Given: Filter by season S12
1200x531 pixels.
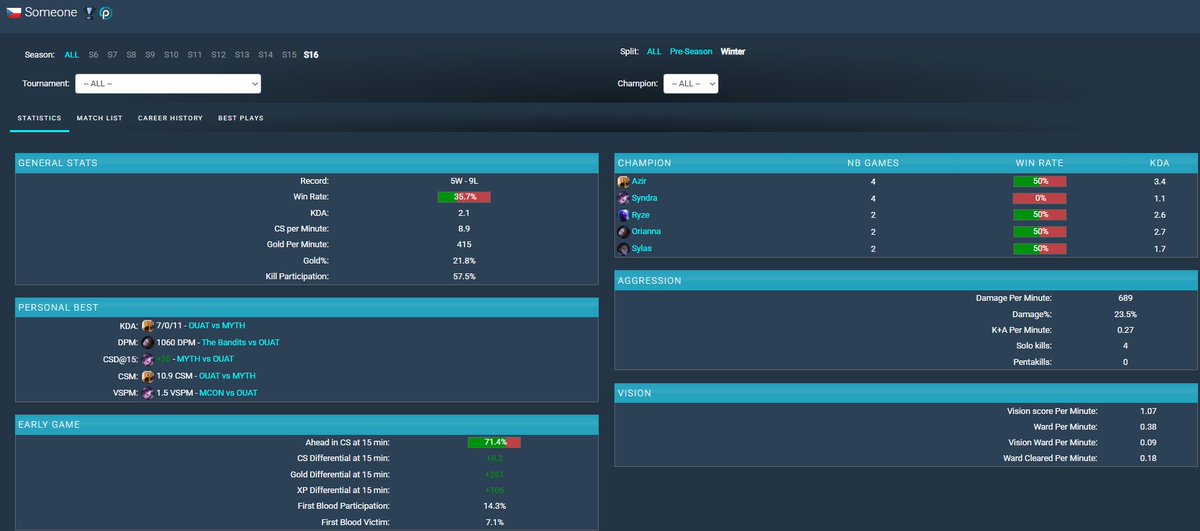Looking at the screenshot, I should coord(218,55).
